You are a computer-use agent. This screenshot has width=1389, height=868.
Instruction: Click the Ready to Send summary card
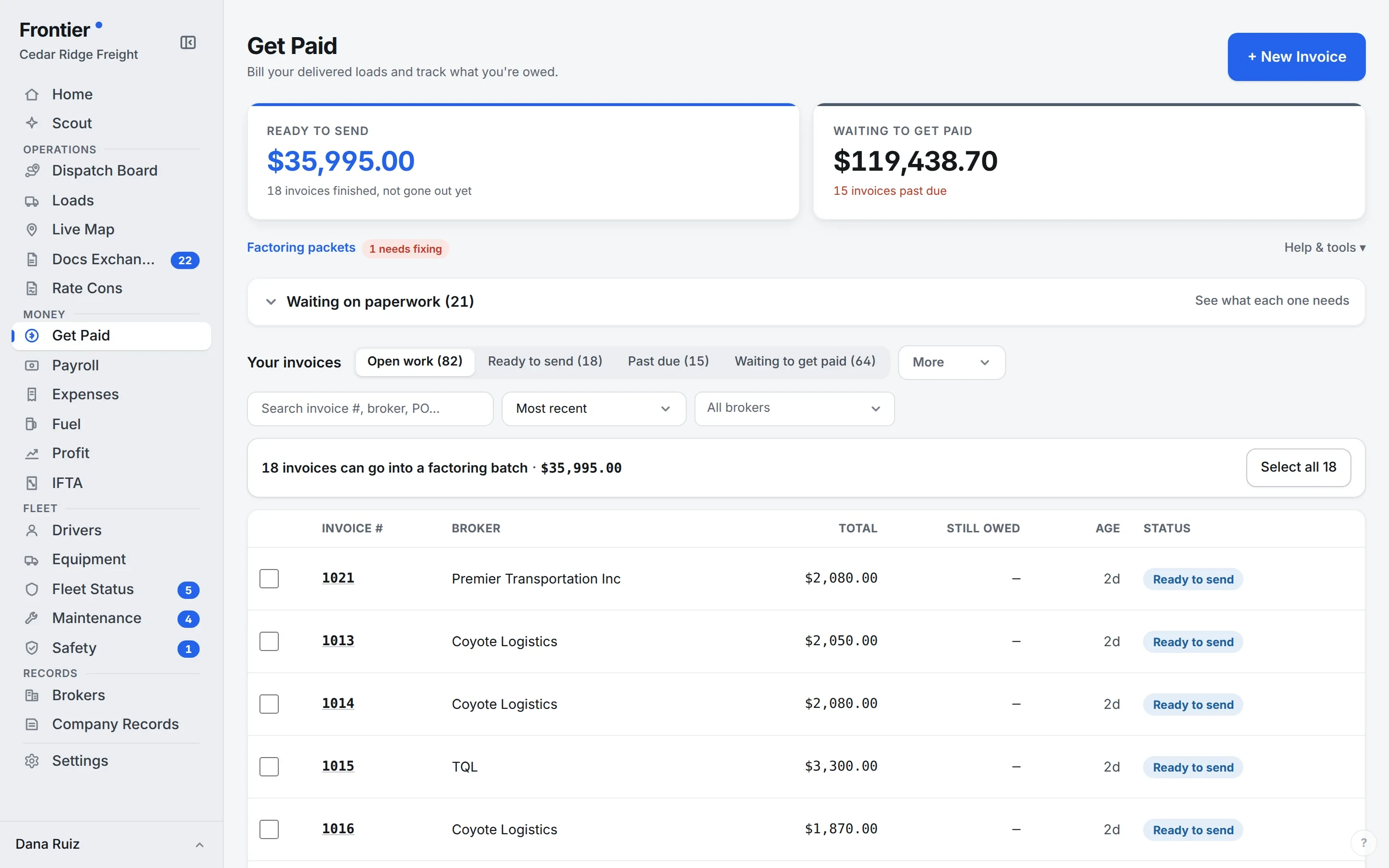point(523,162)
